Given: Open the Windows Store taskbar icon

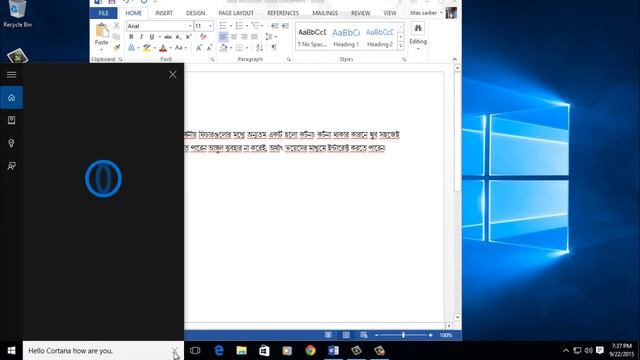Looking at the screenshot, I should click(x=264, y=351).
